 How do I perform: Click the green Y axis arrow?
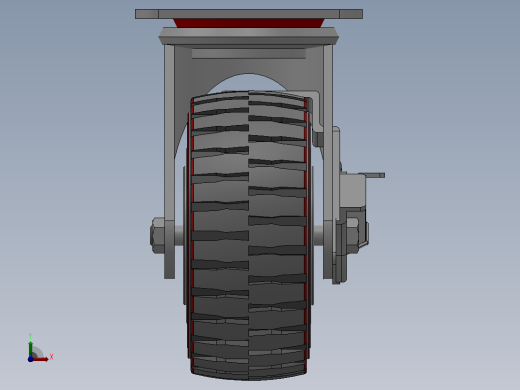pos(30,349)
